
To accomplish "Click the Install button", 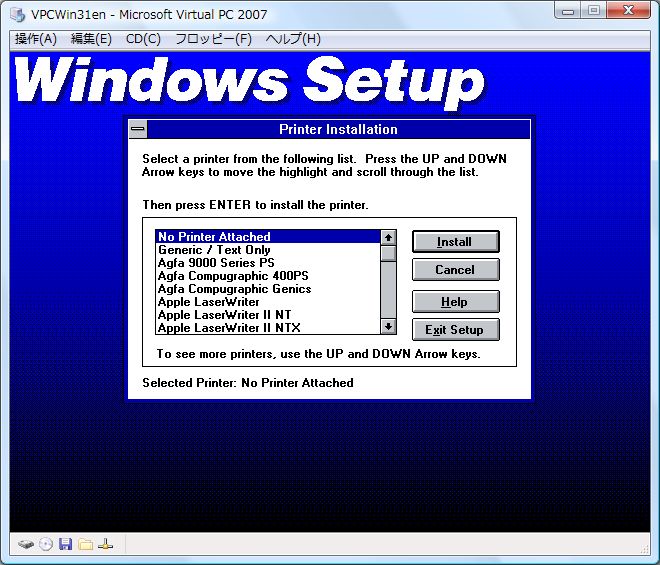I will click(456, 242).
